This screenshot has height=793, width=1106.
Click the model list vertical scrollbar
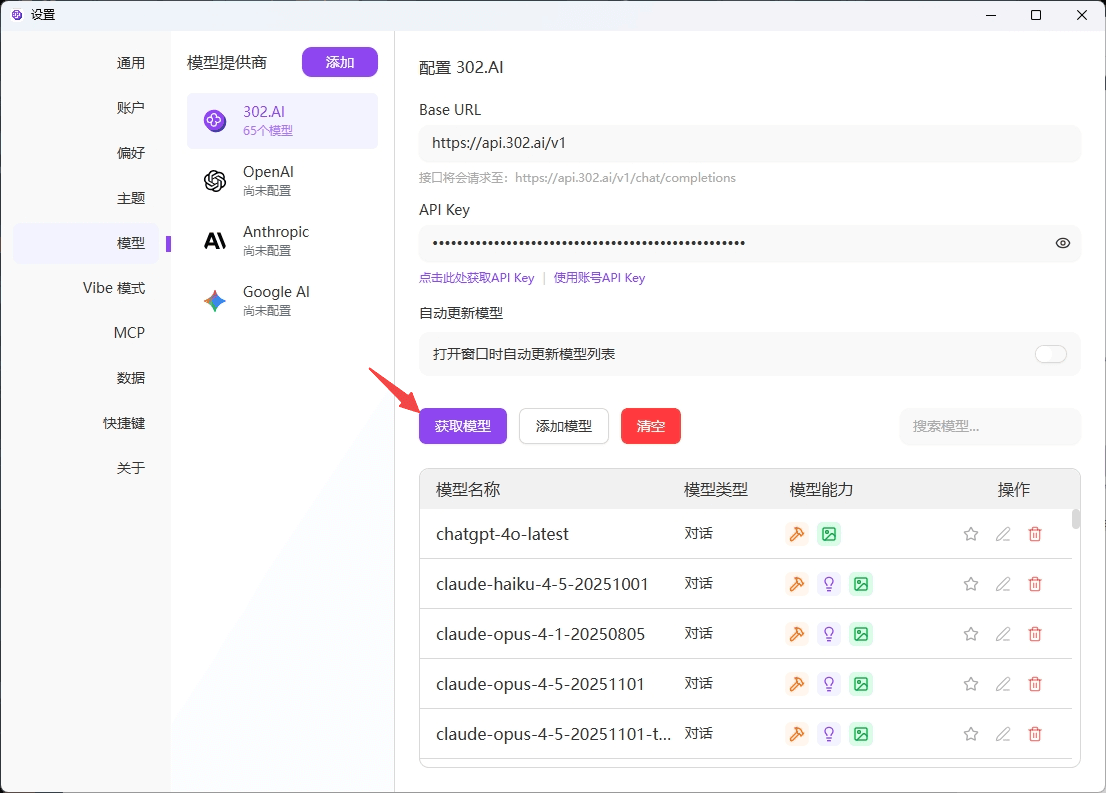[1076, 519]
